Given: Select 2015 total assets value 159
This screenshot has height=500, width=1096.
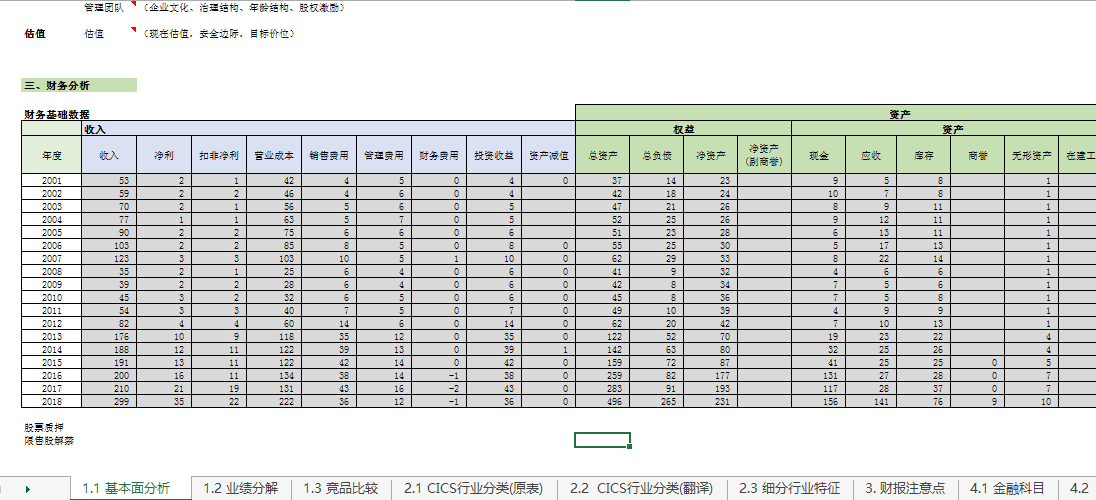Looking at the screenshot, I should [x=603, y=362].
